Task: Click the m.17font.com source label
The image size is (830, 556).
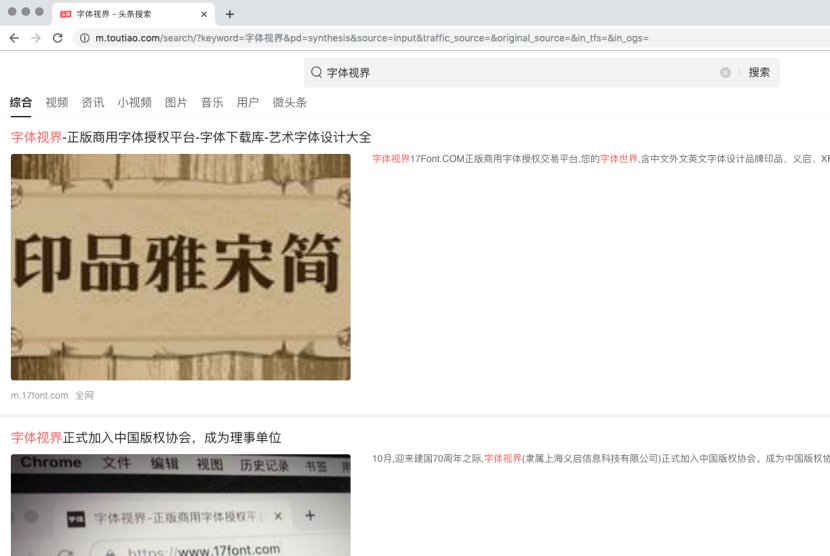Action: (40, 396)
